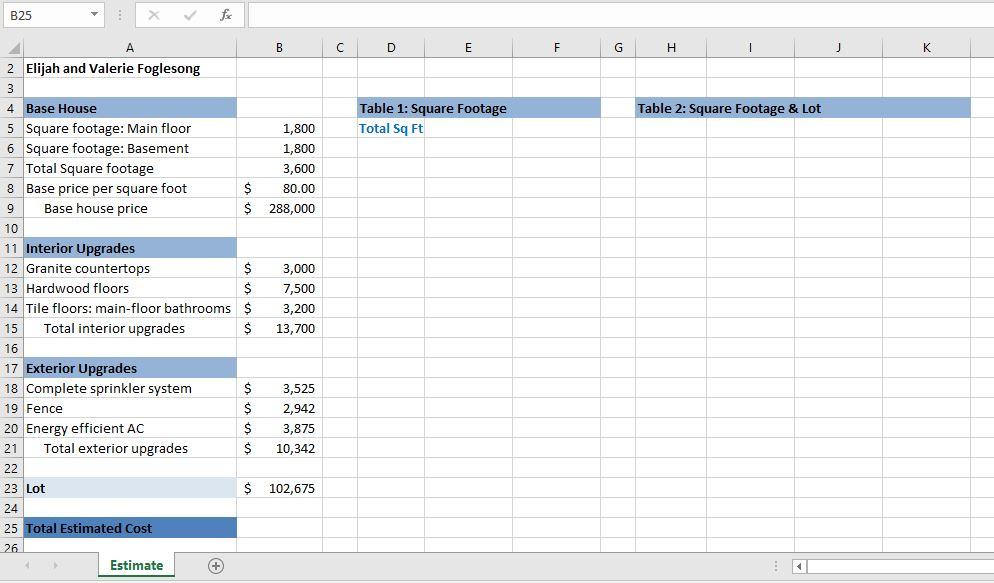Select 'Square footage: Basement' cell
This screenshot has height=583, width=994.
tap(130, 148)
